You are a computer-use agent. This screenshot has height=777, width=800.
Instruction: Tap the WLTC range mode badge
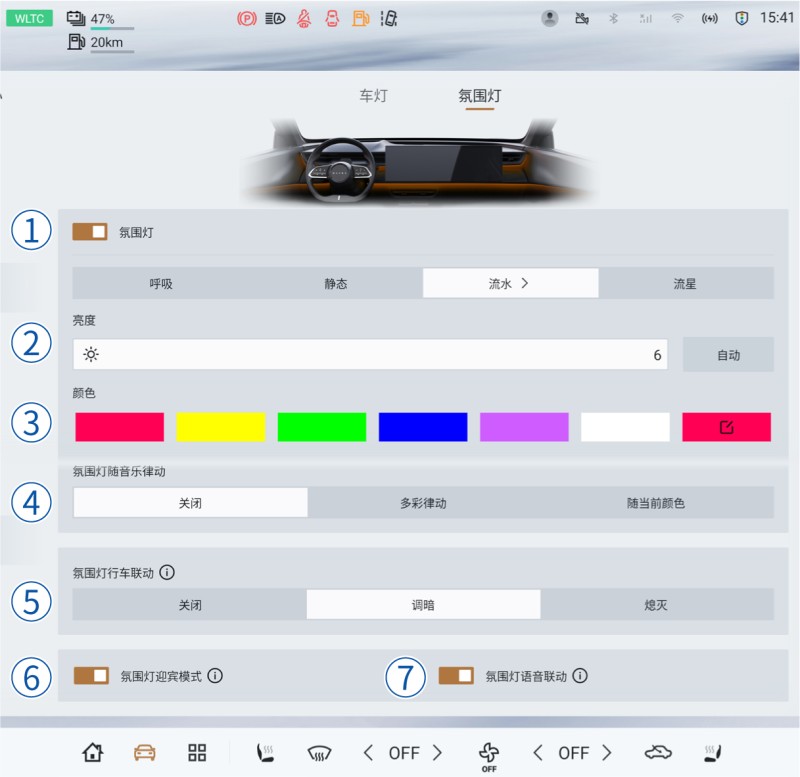[29, 19]
